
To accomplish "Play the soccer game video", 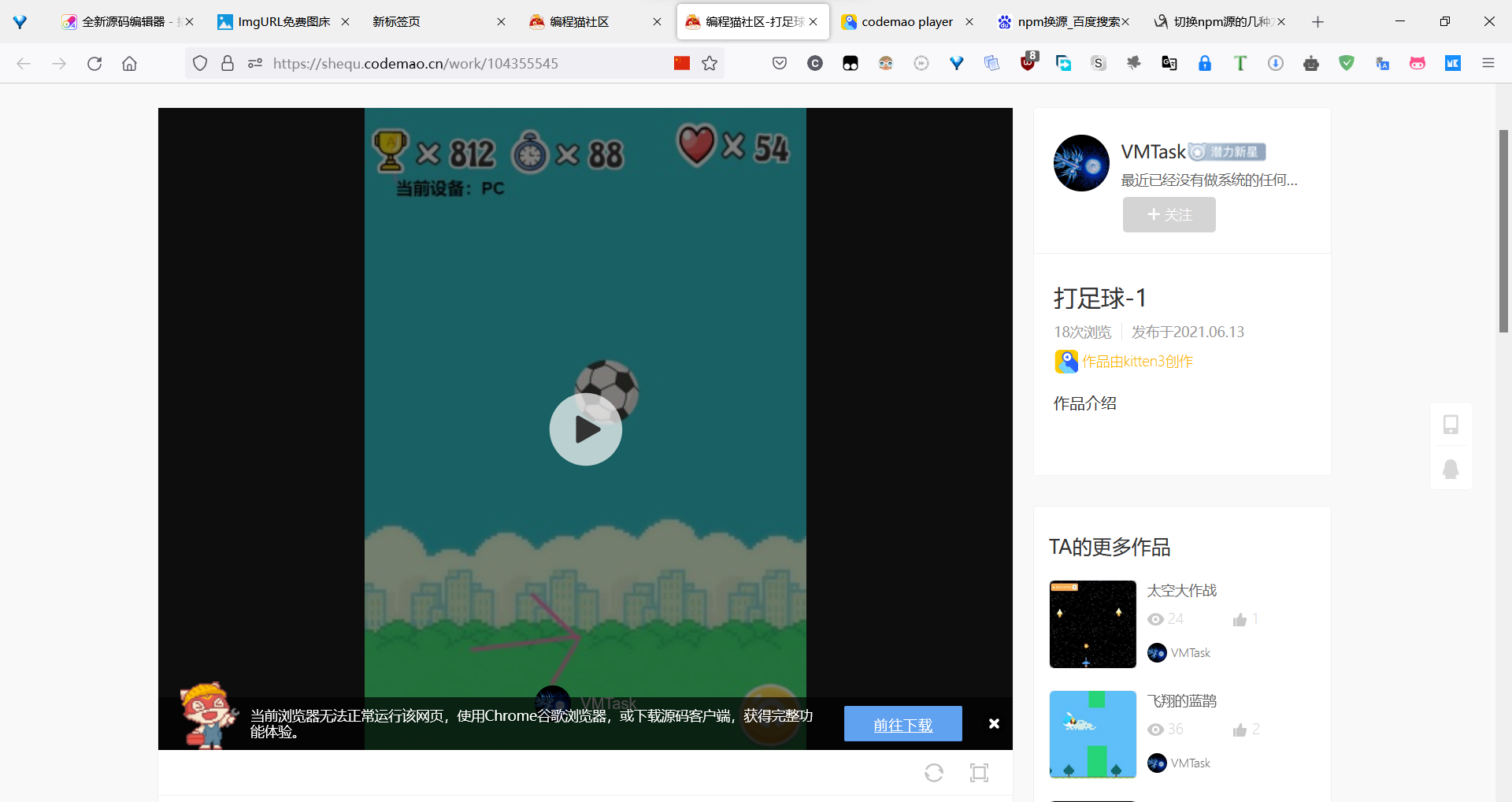I will pyautogui.click(x=585, y=429).
